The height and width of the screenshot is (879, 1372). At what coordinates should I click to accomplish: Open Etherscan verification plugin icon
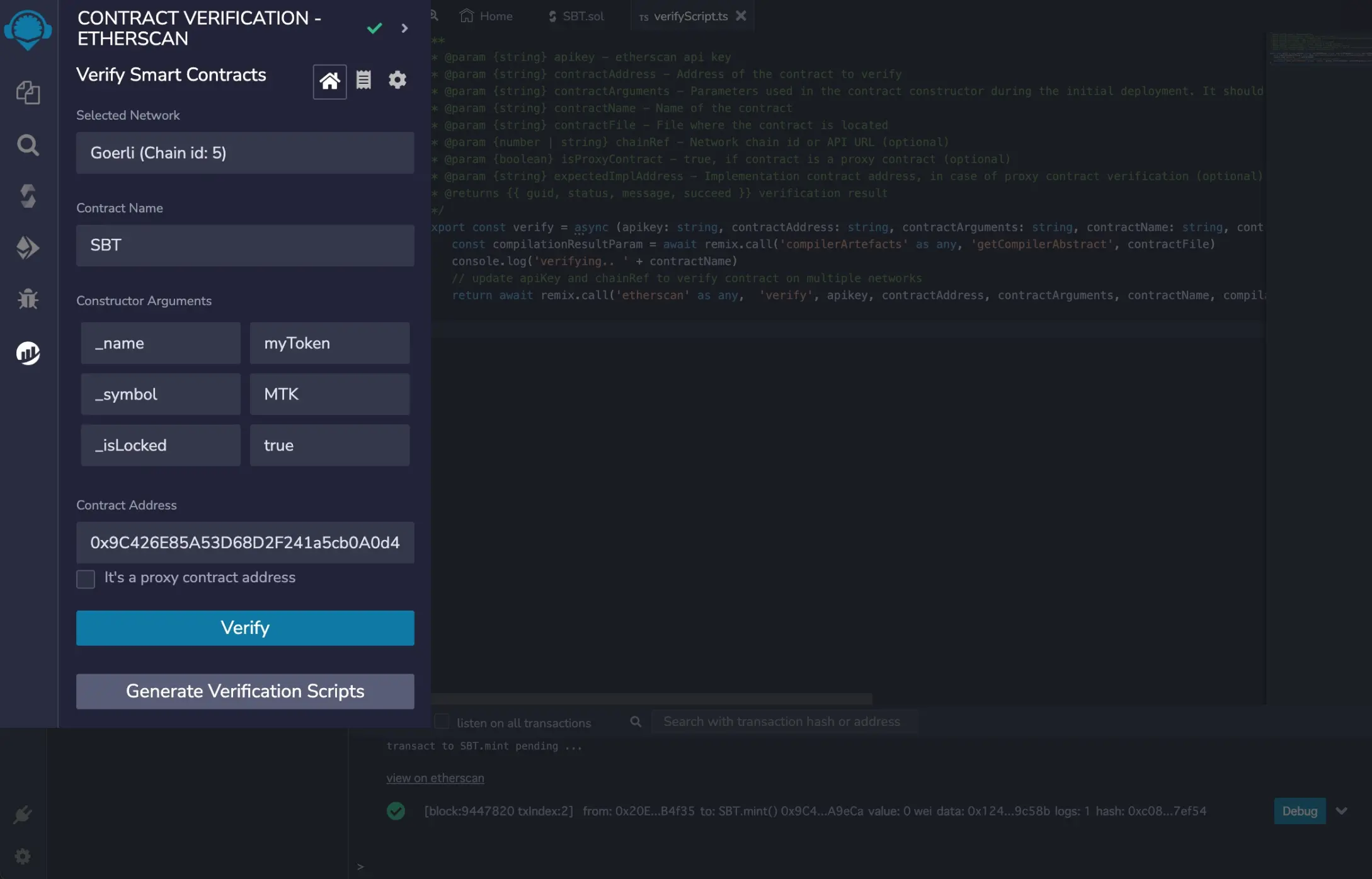coord(28,353)
